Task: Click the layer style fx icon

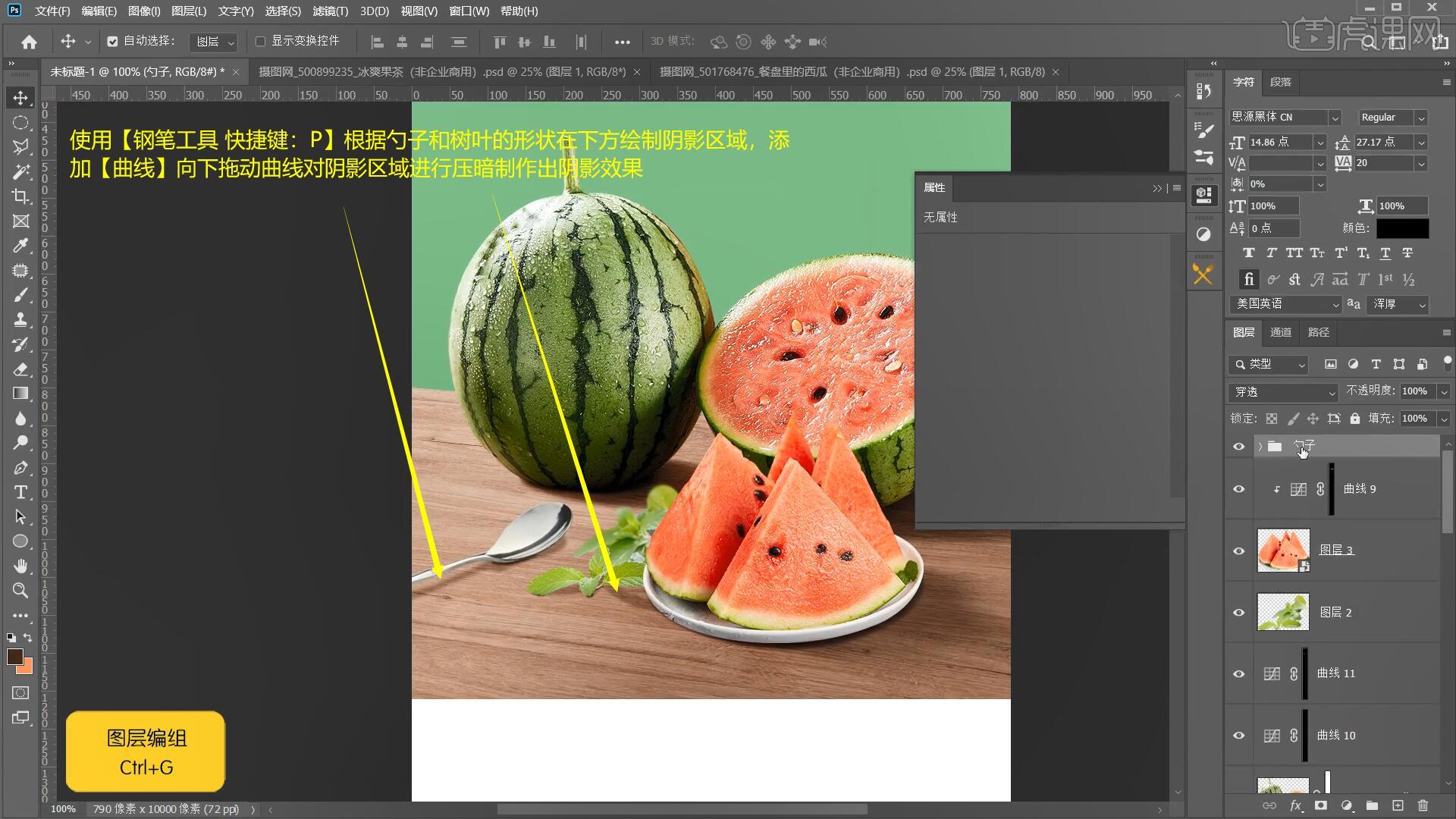Action: tap(1296, 805)
